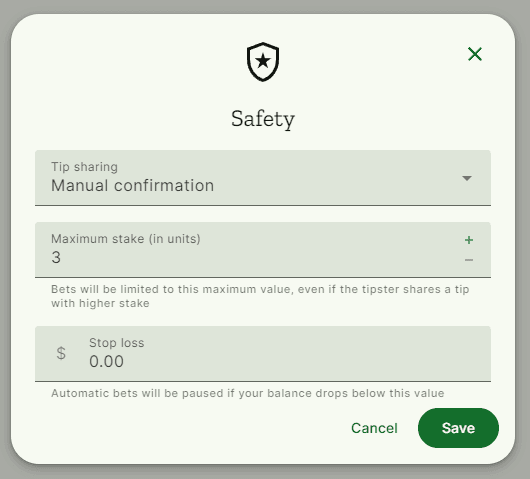Expand the Tip sharing dropdown arrow
530x479 pixels.
coord(467,178)
